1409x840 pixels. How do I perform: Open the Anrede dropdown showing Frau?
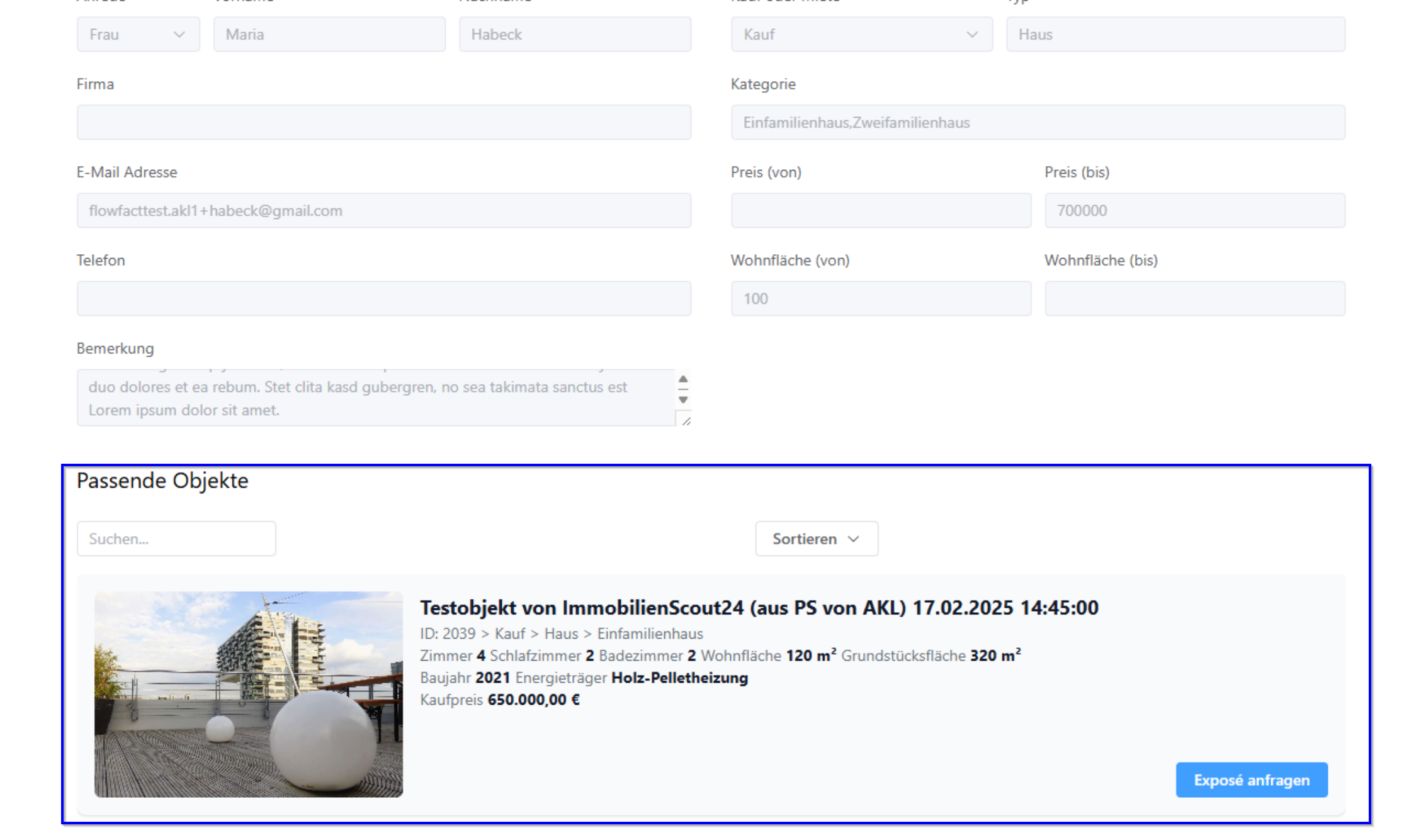coord(138,35)
